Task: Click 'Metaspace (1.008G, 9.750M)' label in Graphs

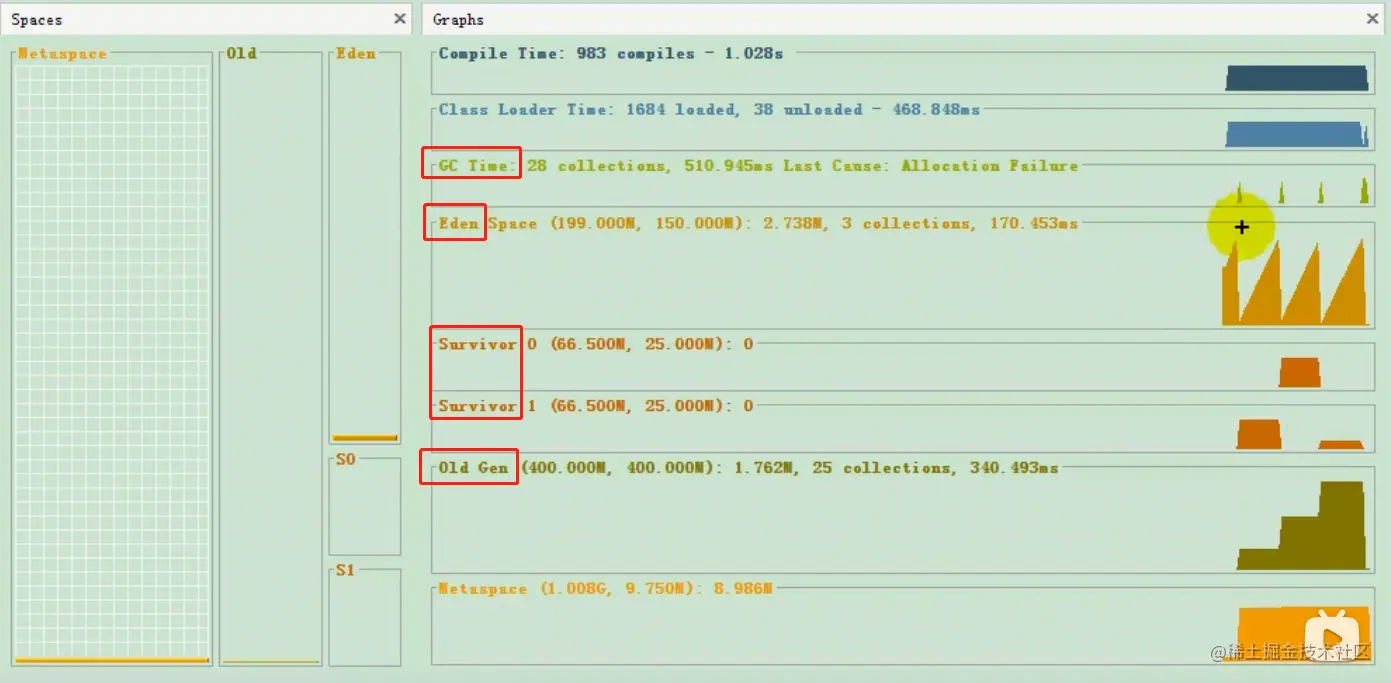Action: [x=571, y=589]
